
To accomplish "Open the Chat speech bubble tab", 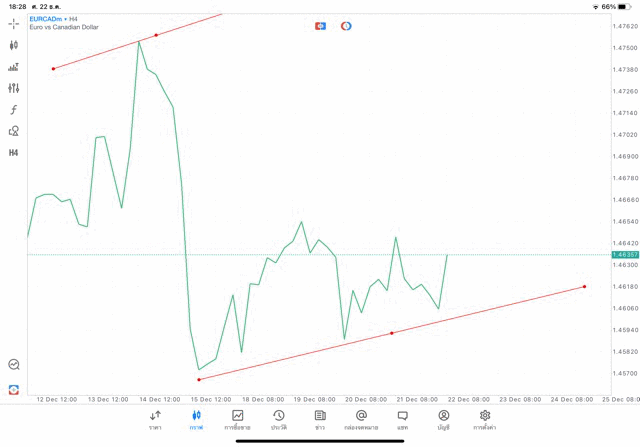I will pos(402,419).
